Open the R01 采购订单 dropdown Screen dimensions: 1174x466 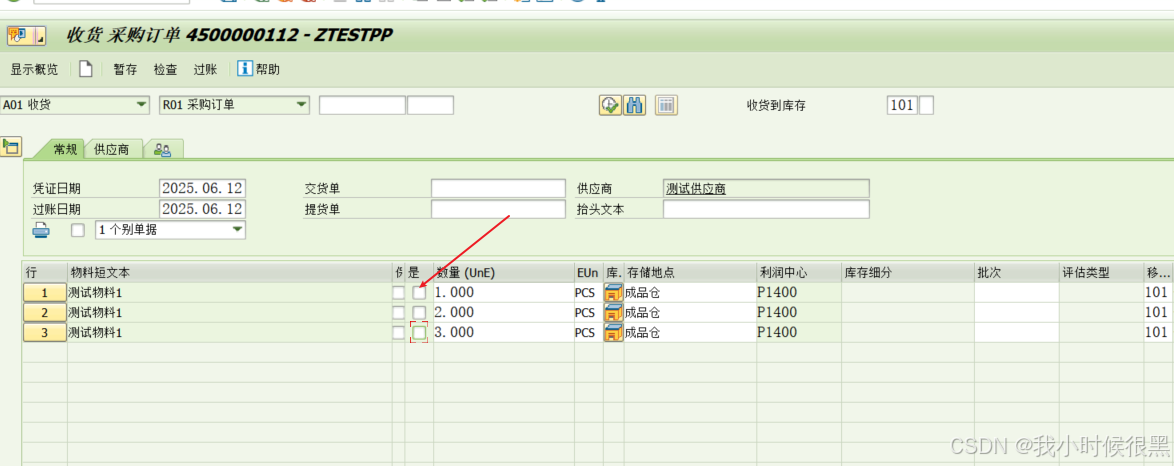click(x=234, y=105)
